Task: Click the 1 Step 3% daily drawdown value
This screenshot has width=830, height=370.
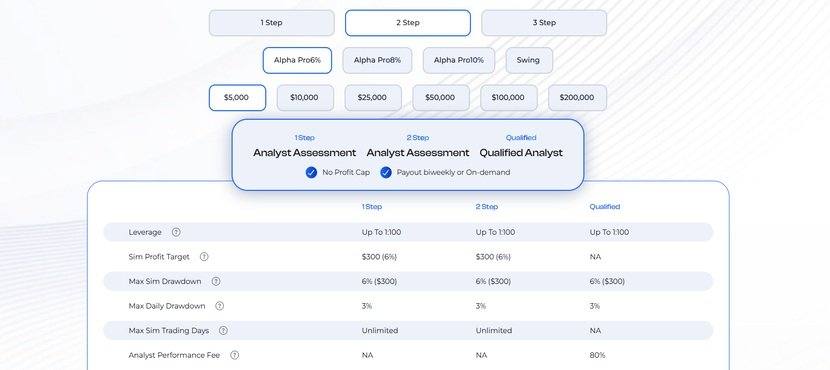Action: (366, 306)
